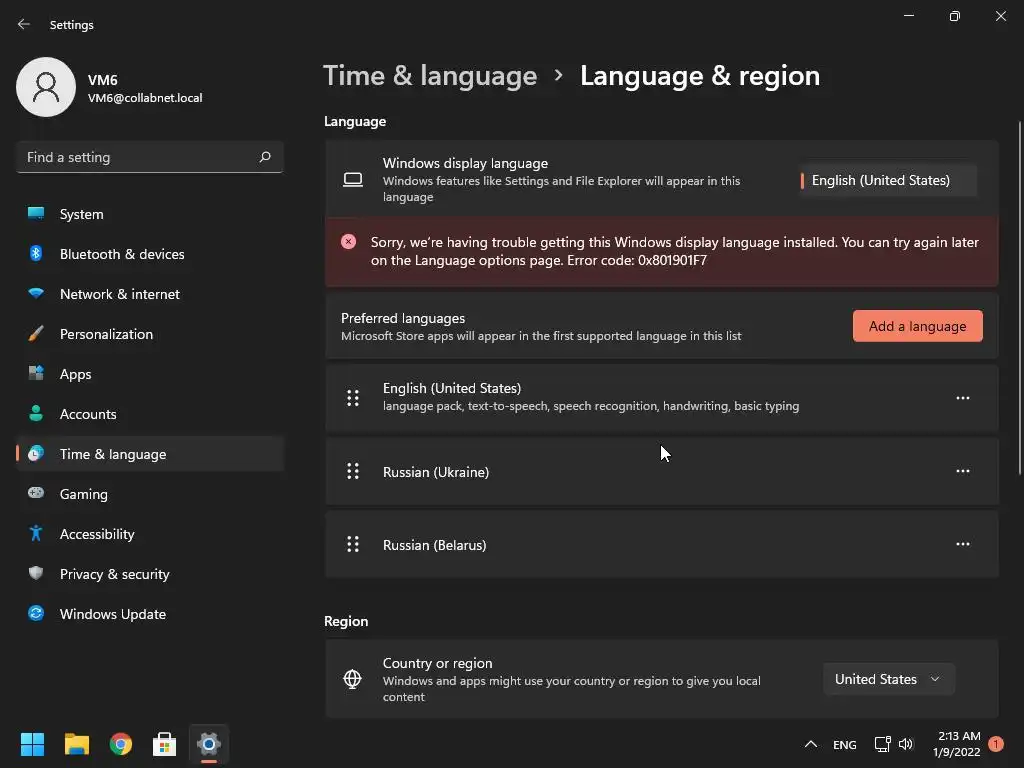Open Bluetooth & devices settings

click(x=150, y=253)
